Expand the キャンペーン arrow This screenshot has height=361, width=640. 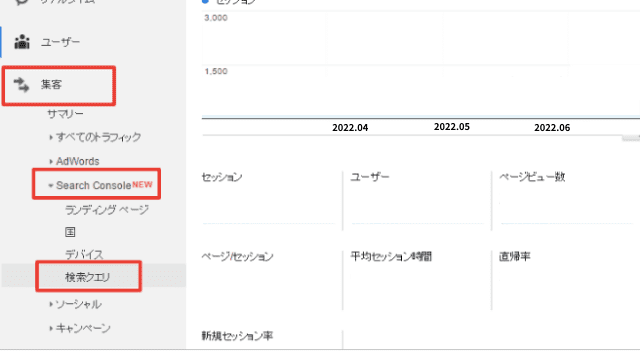click(x=51, y=328)
